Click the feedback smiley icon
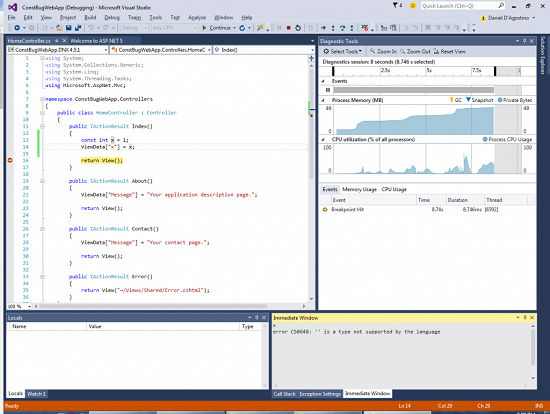This screenshot has height=414, width=550. 413,6
